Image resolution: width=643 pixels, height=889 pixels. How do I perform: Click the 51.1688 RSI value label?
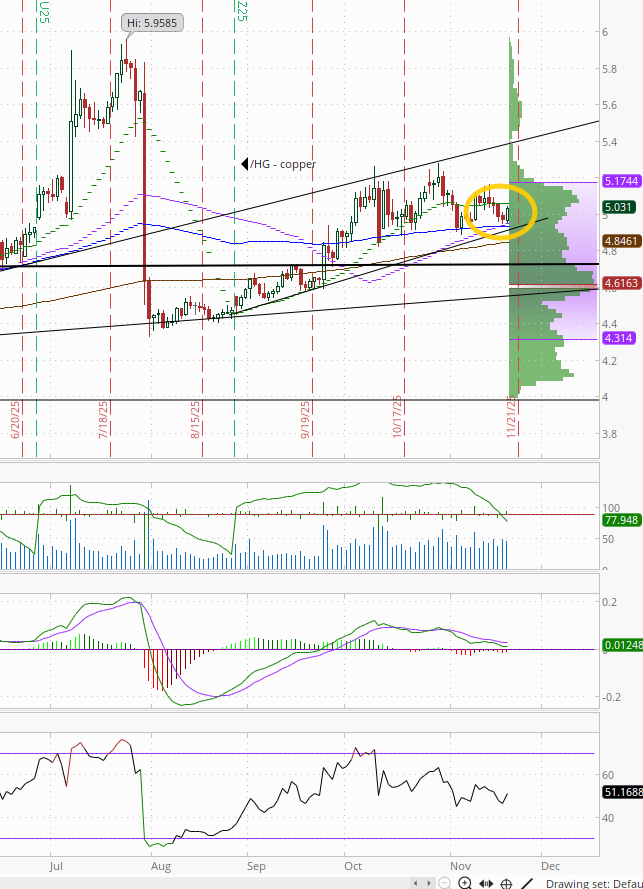click(x=623, y=791)
